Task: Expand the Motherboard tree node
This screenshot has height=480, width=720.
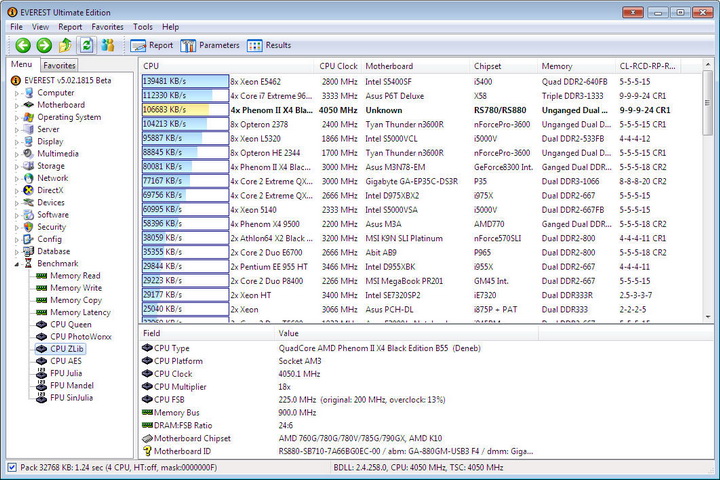Action: (x=17, y=105)
